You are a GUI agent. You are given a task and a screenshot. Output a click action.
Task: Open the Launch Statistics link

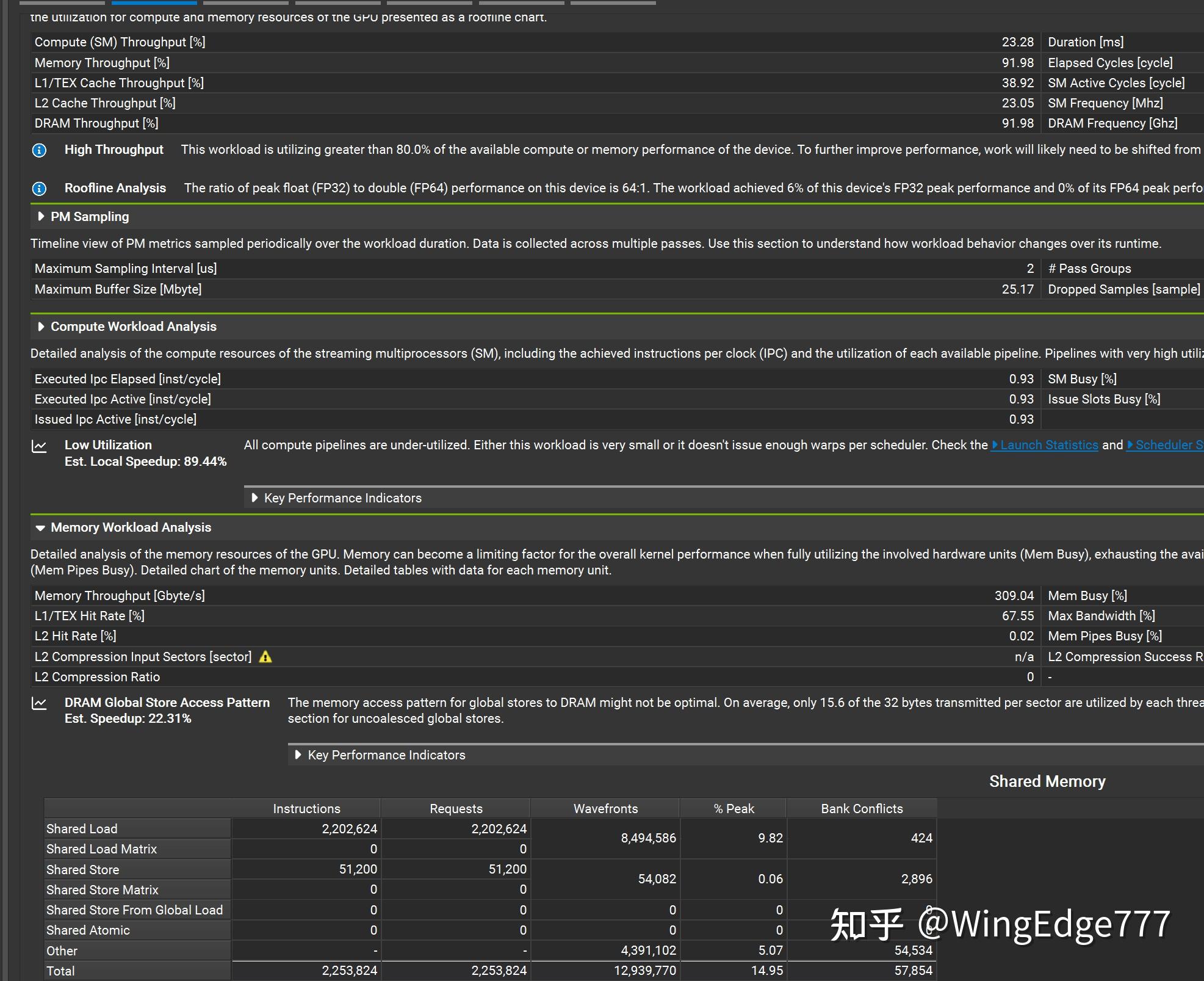pos(1045,445)
